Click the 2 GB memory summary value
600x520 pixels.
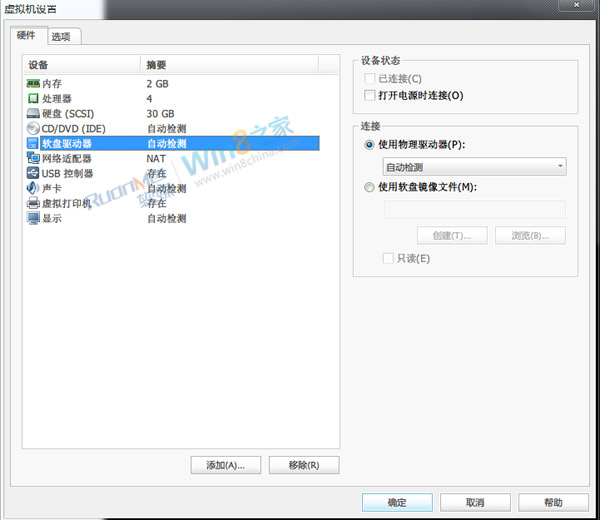pos(157,83)
